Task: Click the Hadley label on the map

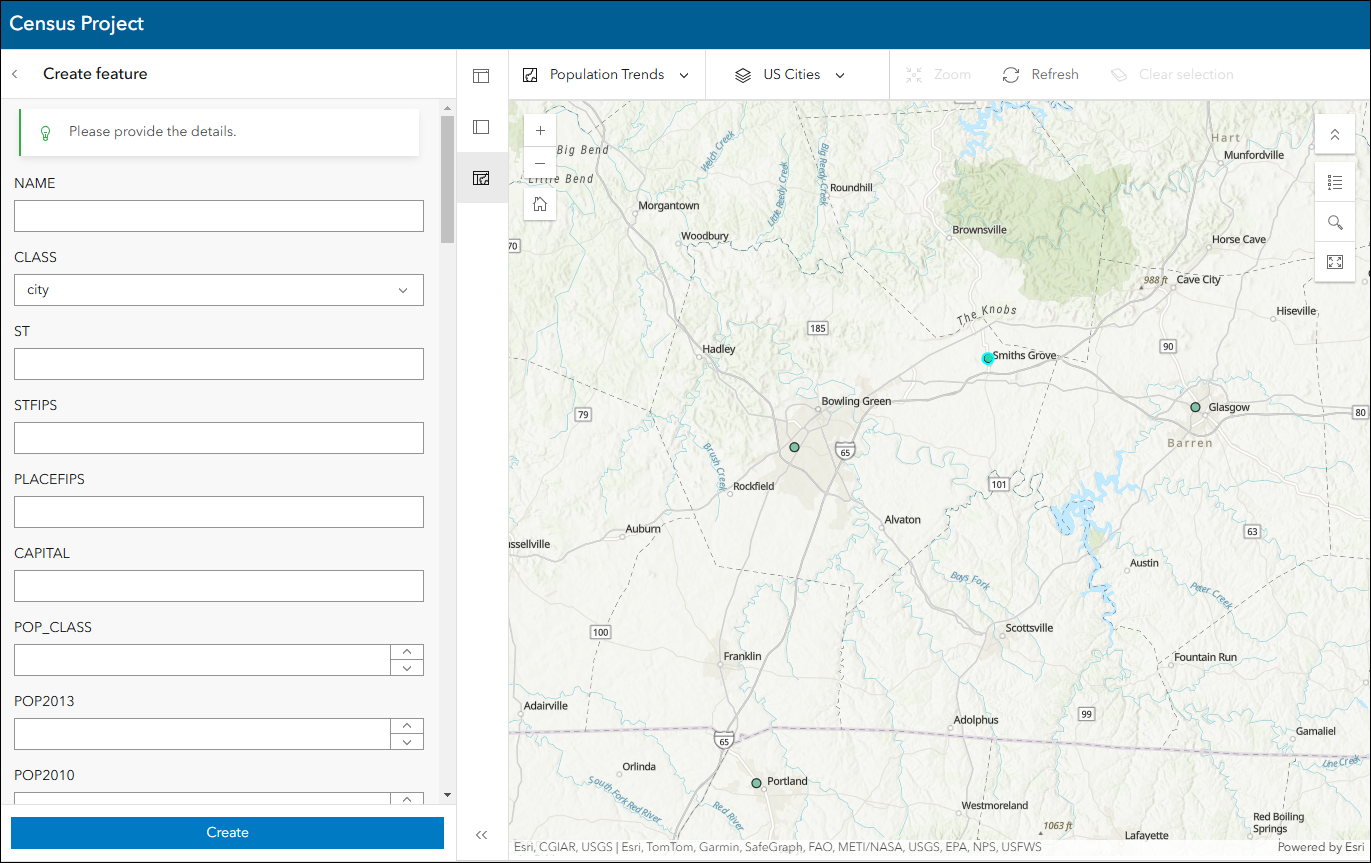Action: click(719, 349)
